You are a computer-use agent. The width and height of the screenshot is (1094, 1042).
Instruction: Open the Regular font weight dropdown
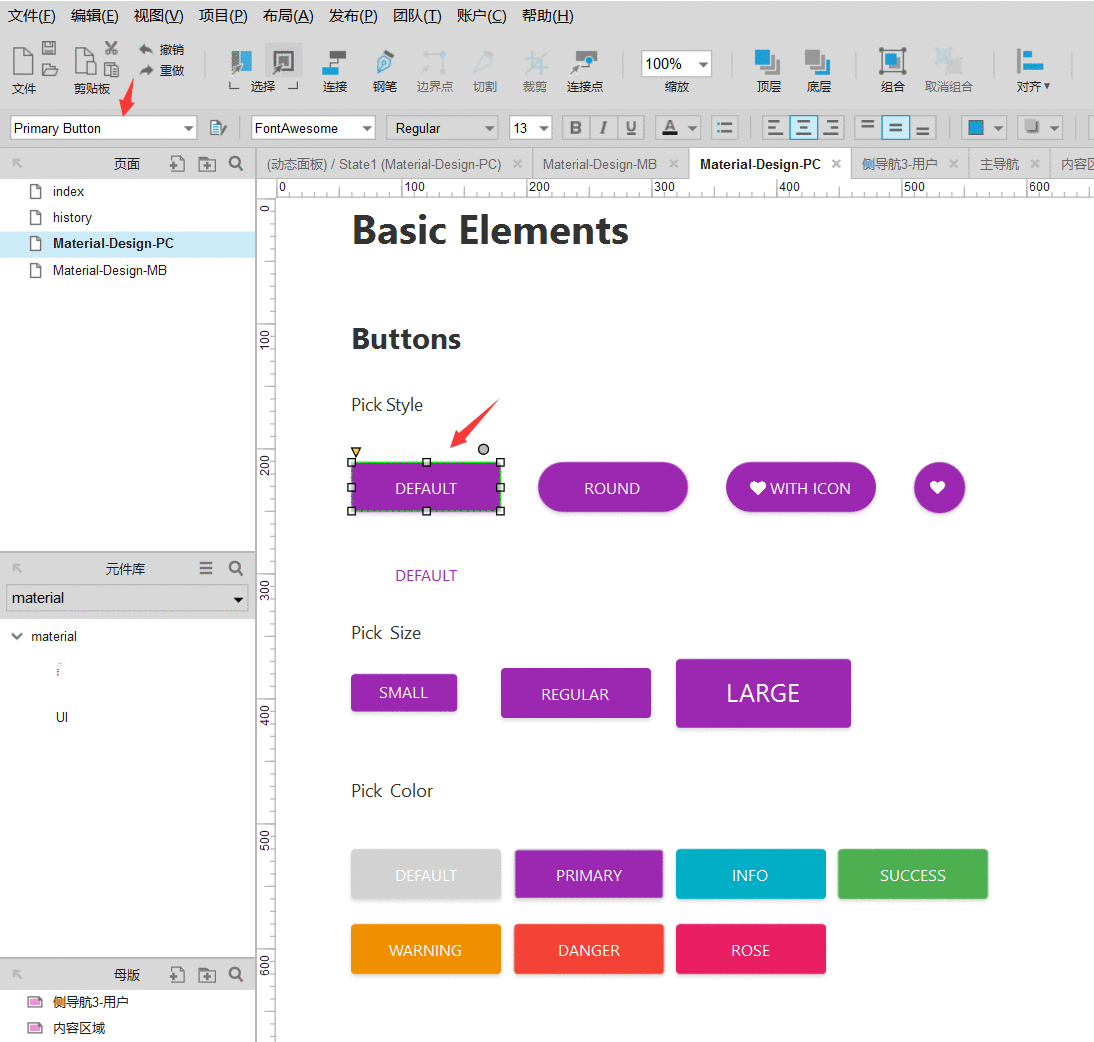point(490,128)
